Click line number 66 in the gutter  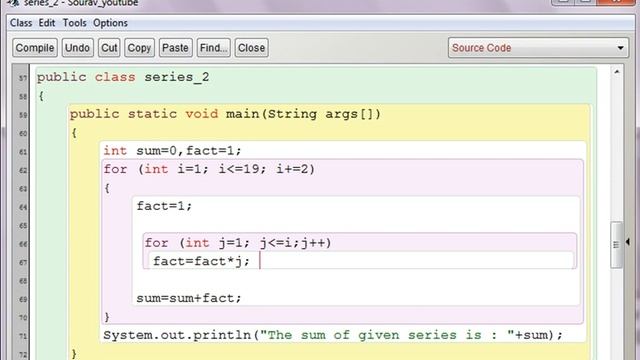coord(23,244)
